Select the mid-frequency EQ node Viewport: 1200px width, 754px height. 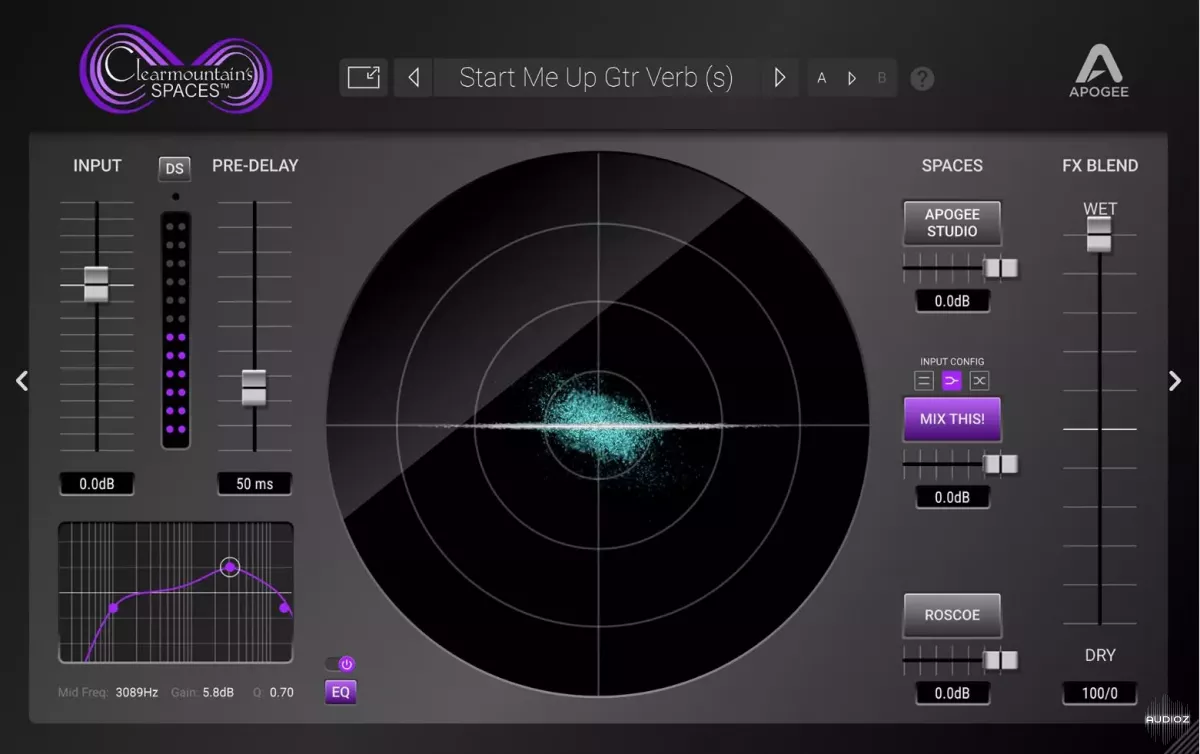point(230,567)
